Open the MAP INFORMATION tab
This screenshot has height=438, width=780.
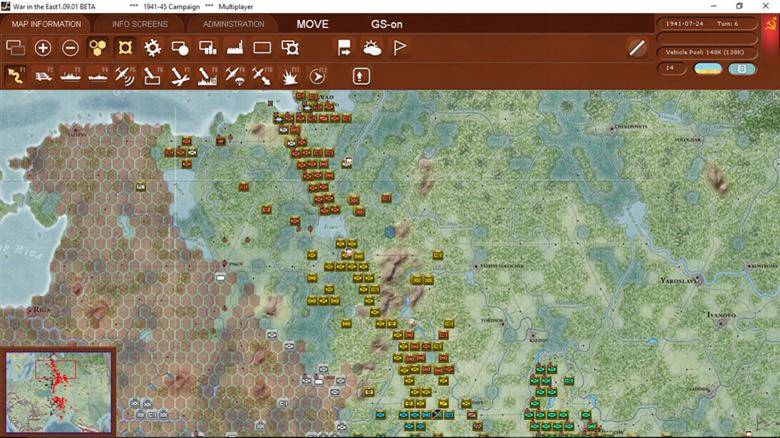pyautogui.click(x=46, y=24)
